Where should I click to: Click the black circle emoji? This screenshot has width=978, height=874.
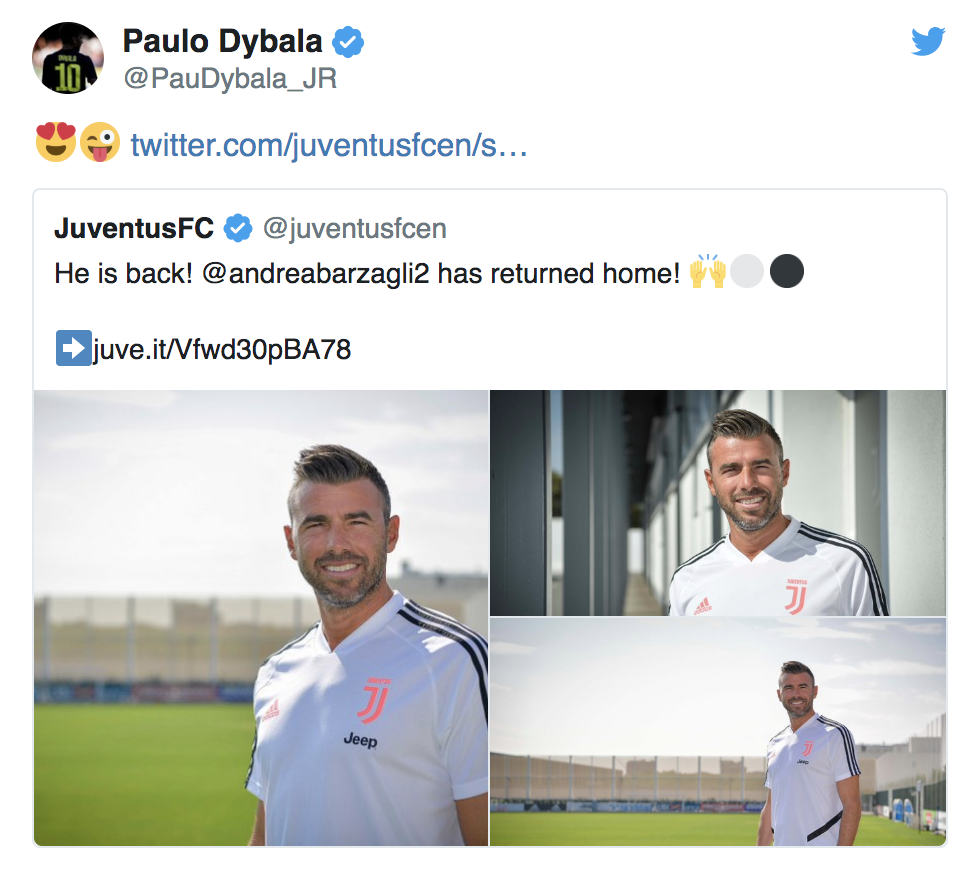click(787, 271)
